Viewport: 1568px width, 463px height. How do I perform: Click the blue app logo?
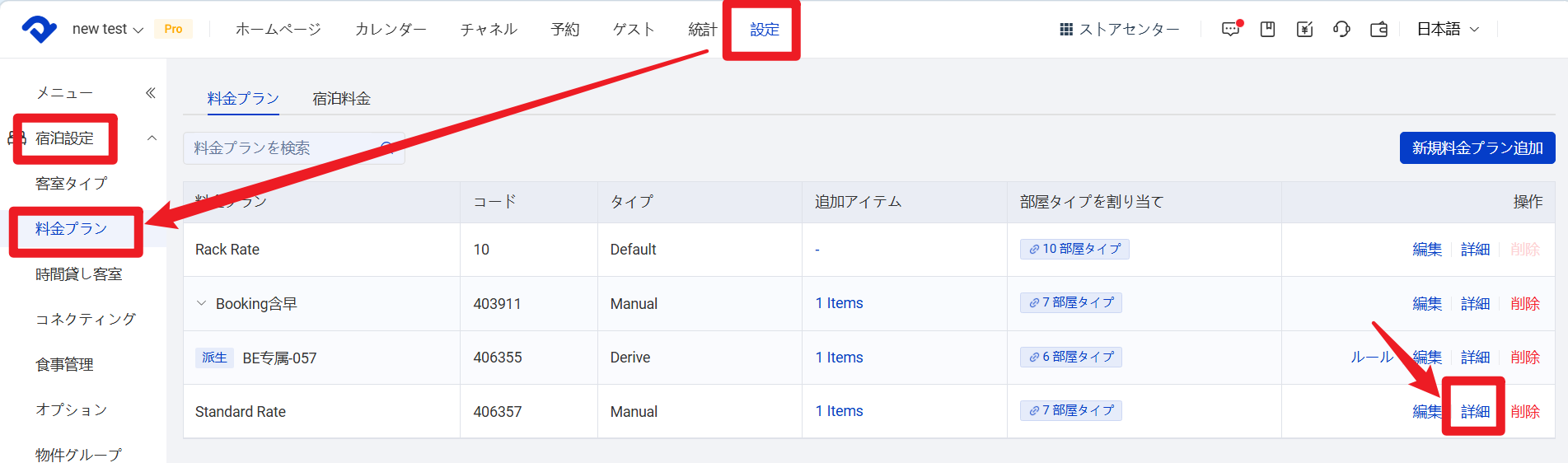pos(39,30)
